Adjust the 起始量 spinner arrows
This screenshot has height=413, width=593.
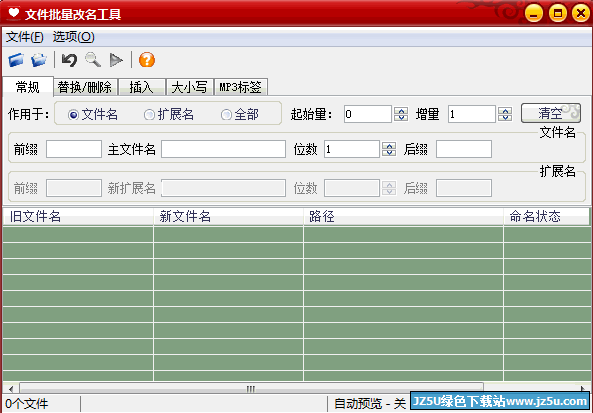[x=401, y=114]
